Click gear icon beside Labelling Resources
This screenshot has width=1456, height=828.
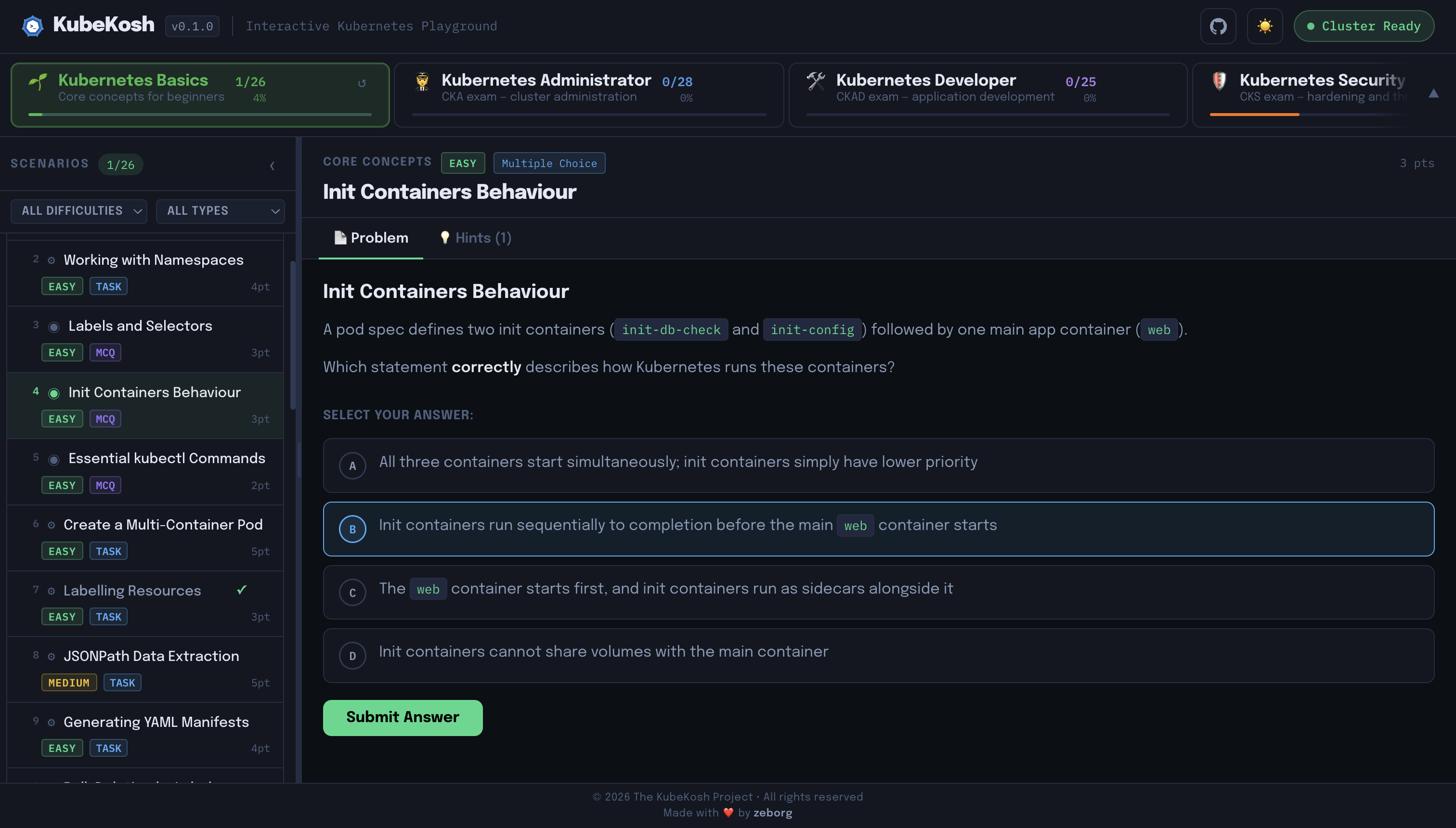click(x=51, y=591)
